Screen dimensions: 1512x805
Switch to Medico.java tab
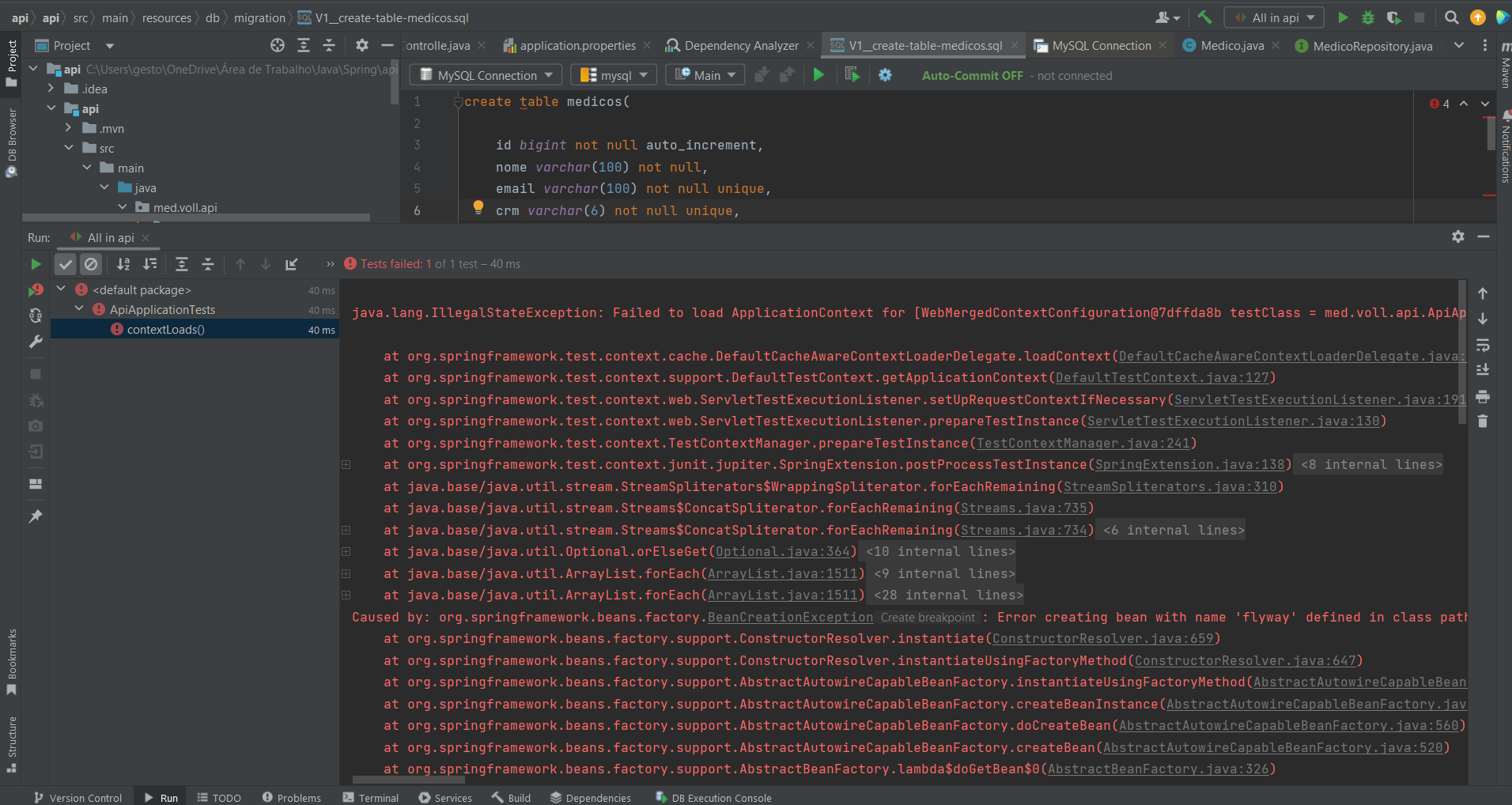(x=1231, y=46)
